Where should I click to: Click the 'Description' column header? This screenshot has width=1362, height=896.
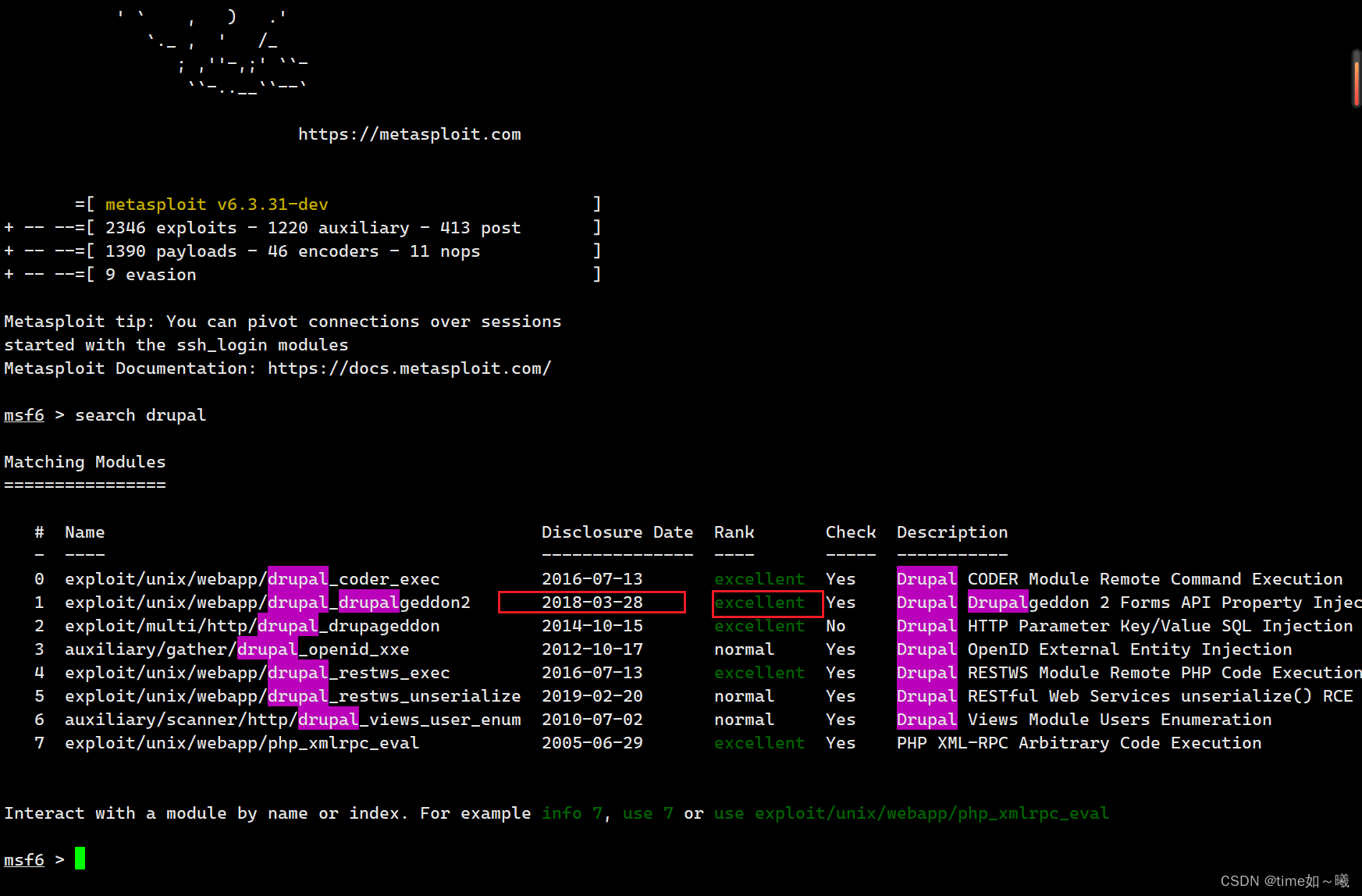point(952,532)
